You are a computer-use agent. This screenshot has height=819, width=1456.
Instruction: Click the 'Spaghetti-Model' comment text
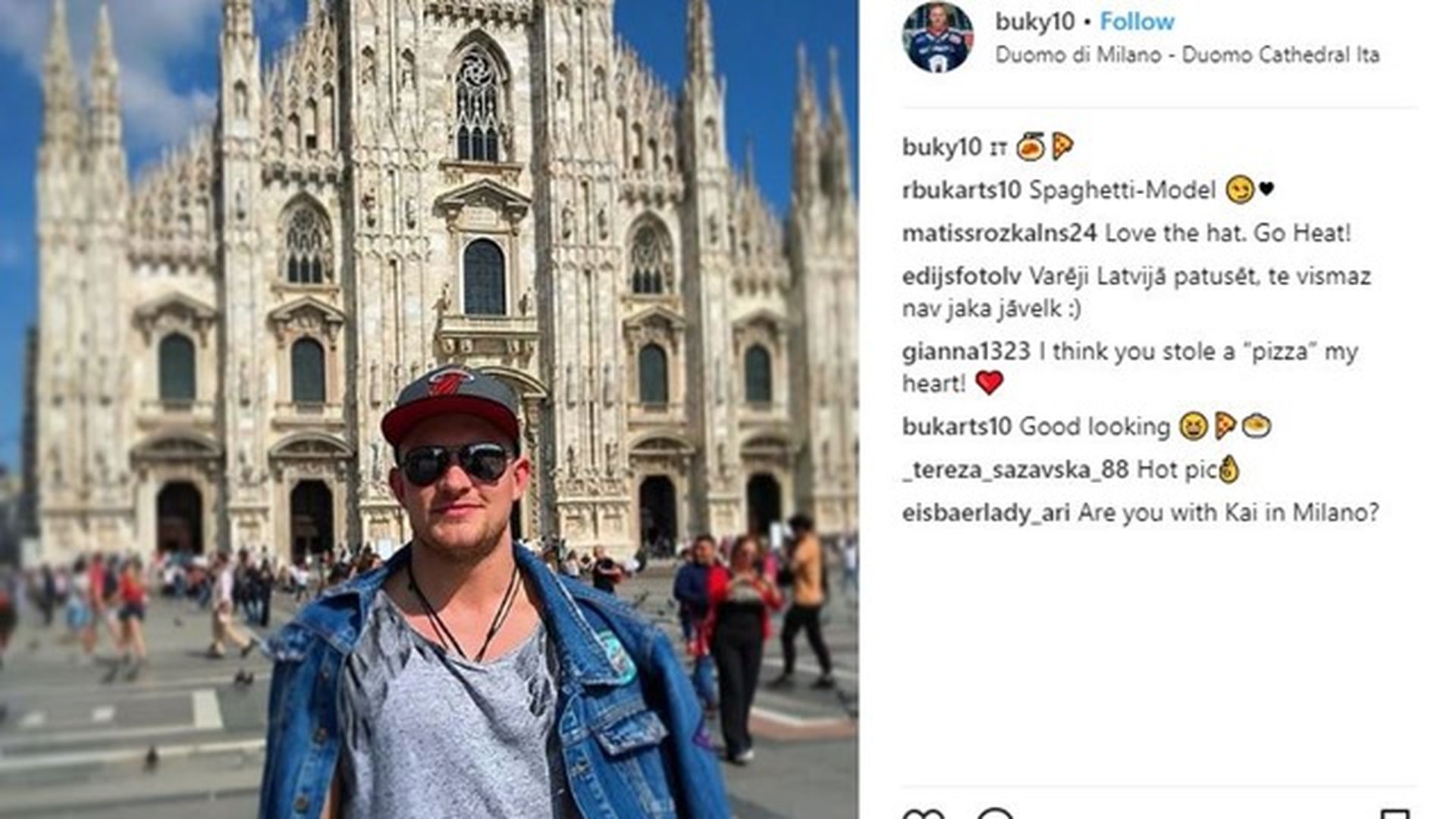pos(1122,190)
